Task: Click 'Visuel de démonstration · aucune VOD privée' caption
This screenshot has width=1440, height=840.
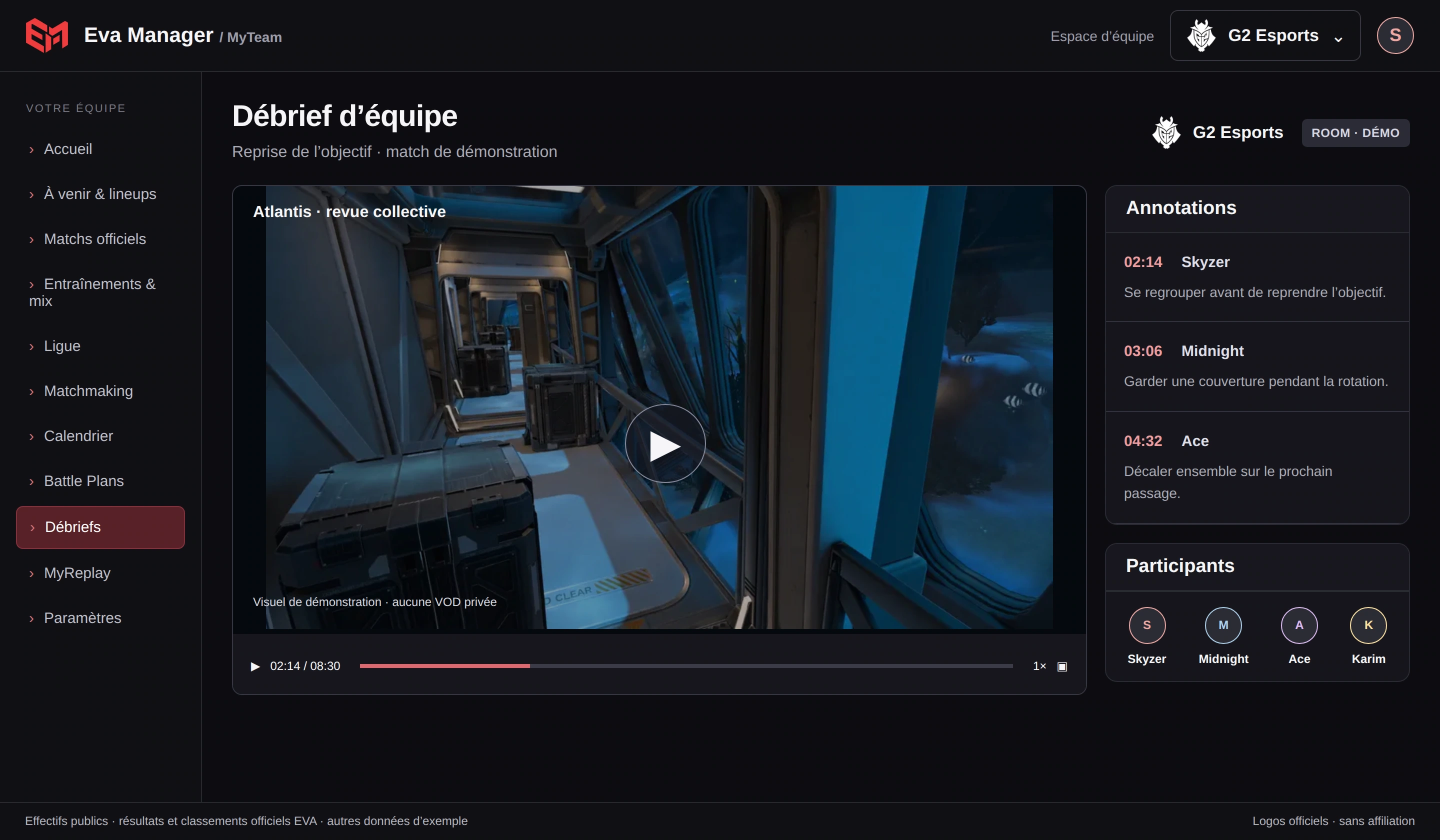Action: click(374, 602)
